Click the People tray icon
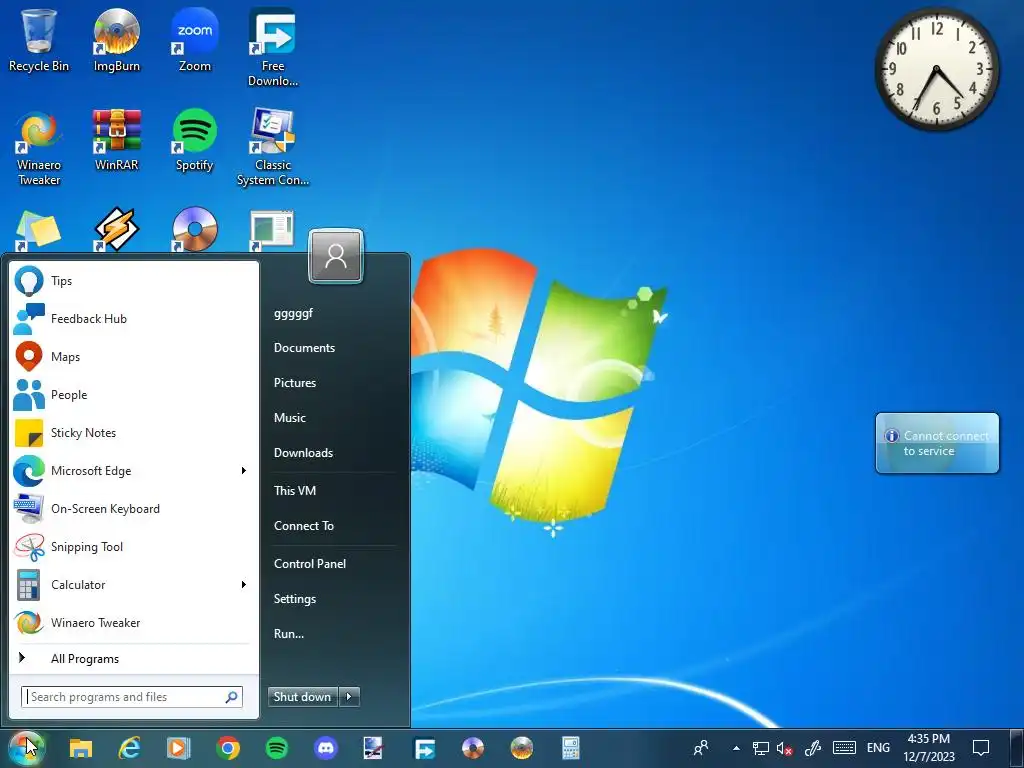 click(701, 748)
